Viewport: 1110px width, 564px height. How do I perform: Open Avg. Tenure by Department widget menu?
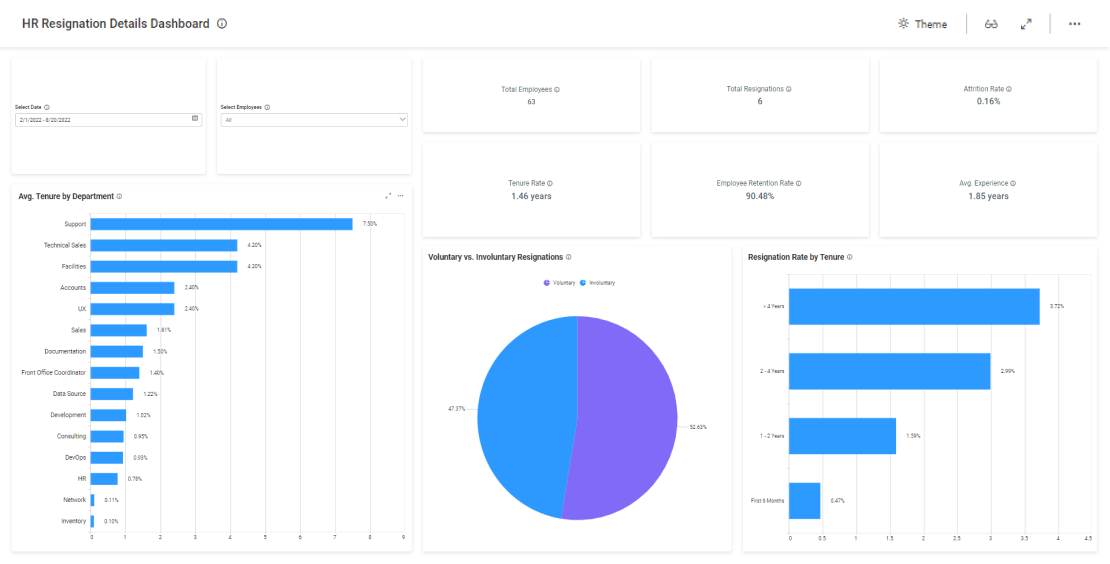[x=401, y=196]
